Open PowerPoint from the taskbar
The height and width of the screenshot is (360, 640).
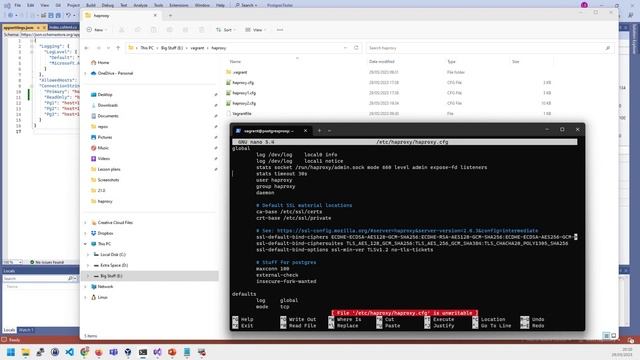172,352
